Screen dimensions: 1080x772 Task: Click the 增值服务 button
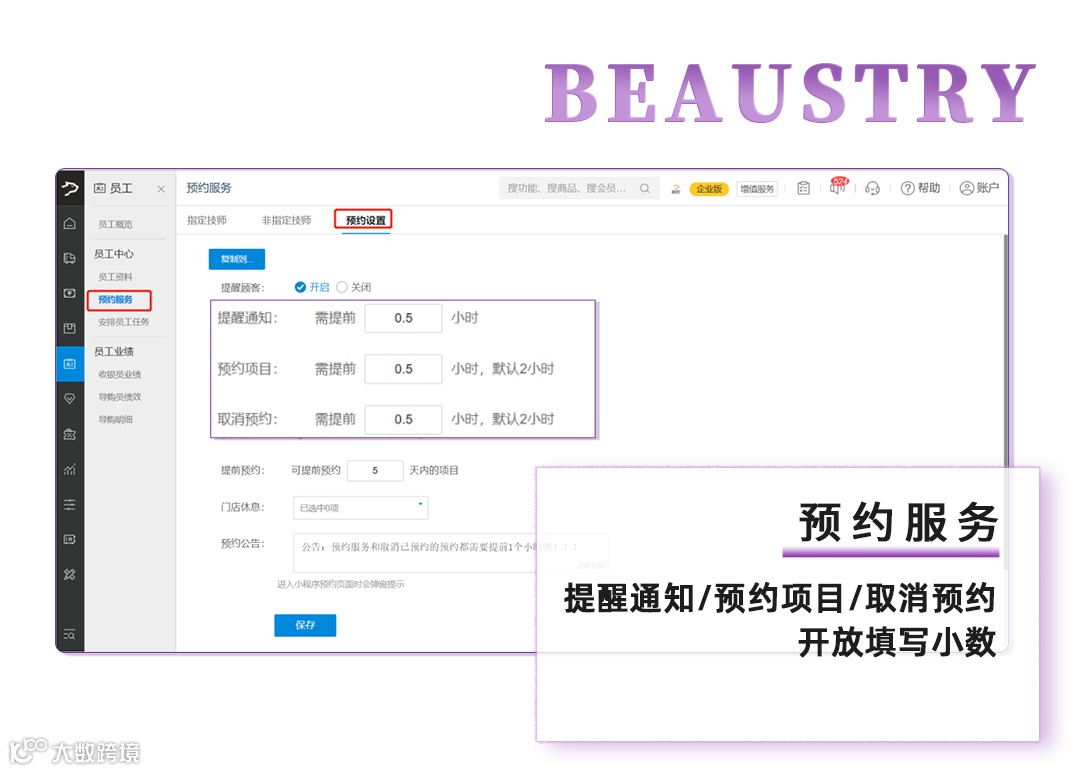point(757,189)
